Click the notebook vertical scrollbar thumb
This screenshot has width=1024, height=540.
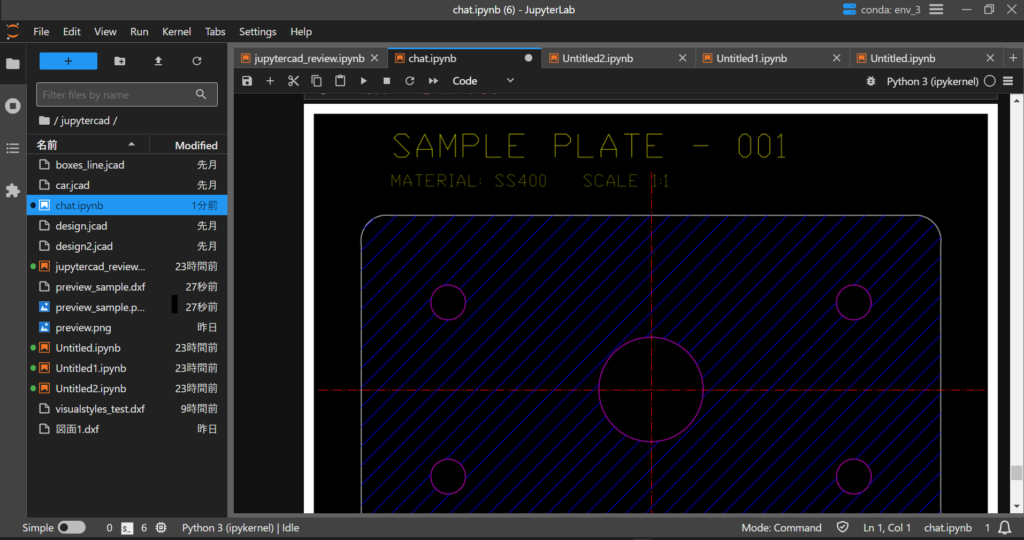tap(1016, 473)
